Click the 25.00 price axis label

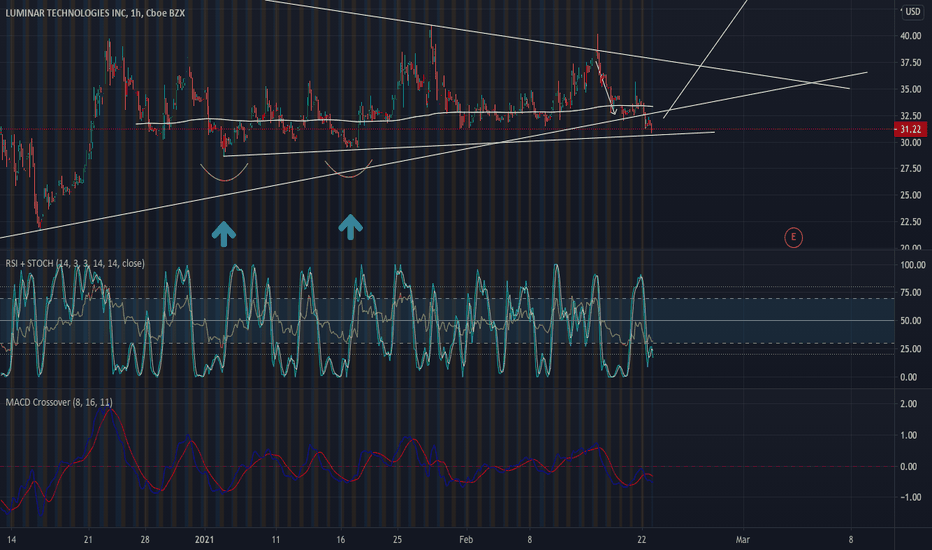(x=910, y=195)
